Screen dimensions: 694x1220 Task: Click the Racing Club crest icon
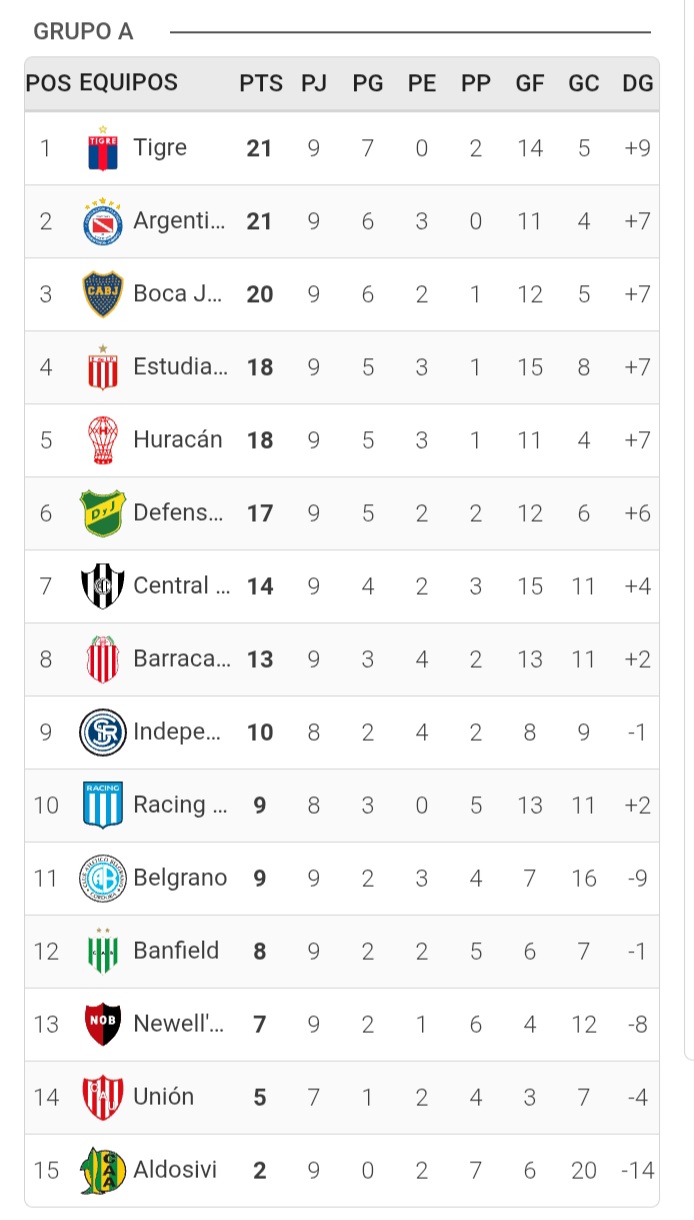103,806
